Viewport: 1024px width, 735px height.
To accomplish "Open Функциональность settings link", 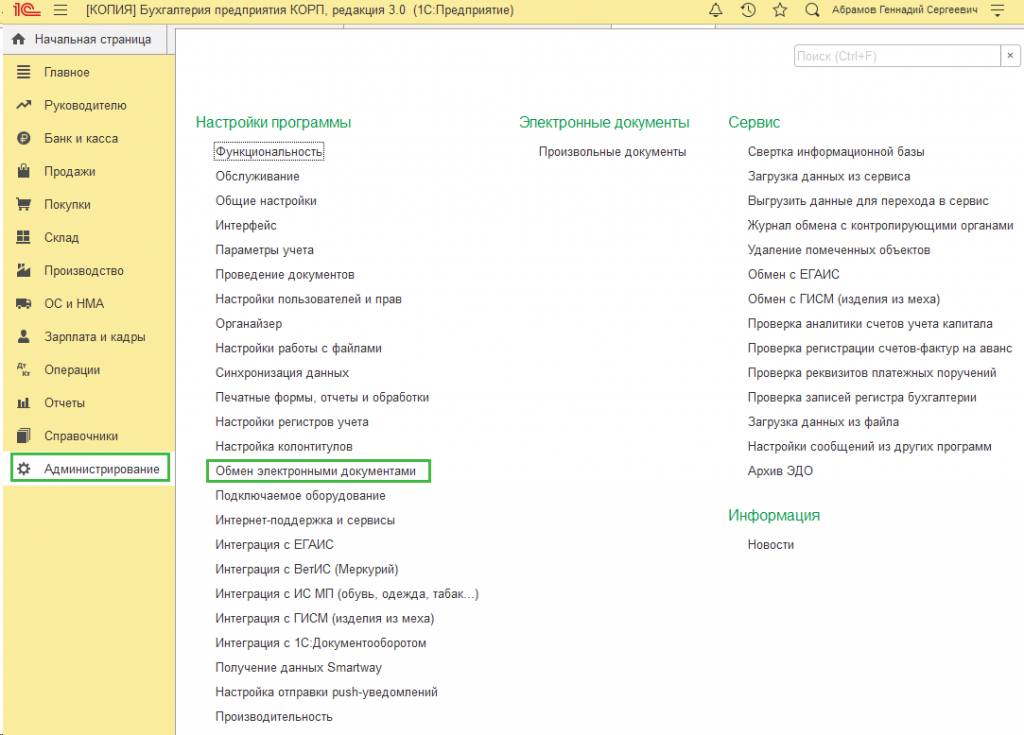I will (x=269, y=152).
